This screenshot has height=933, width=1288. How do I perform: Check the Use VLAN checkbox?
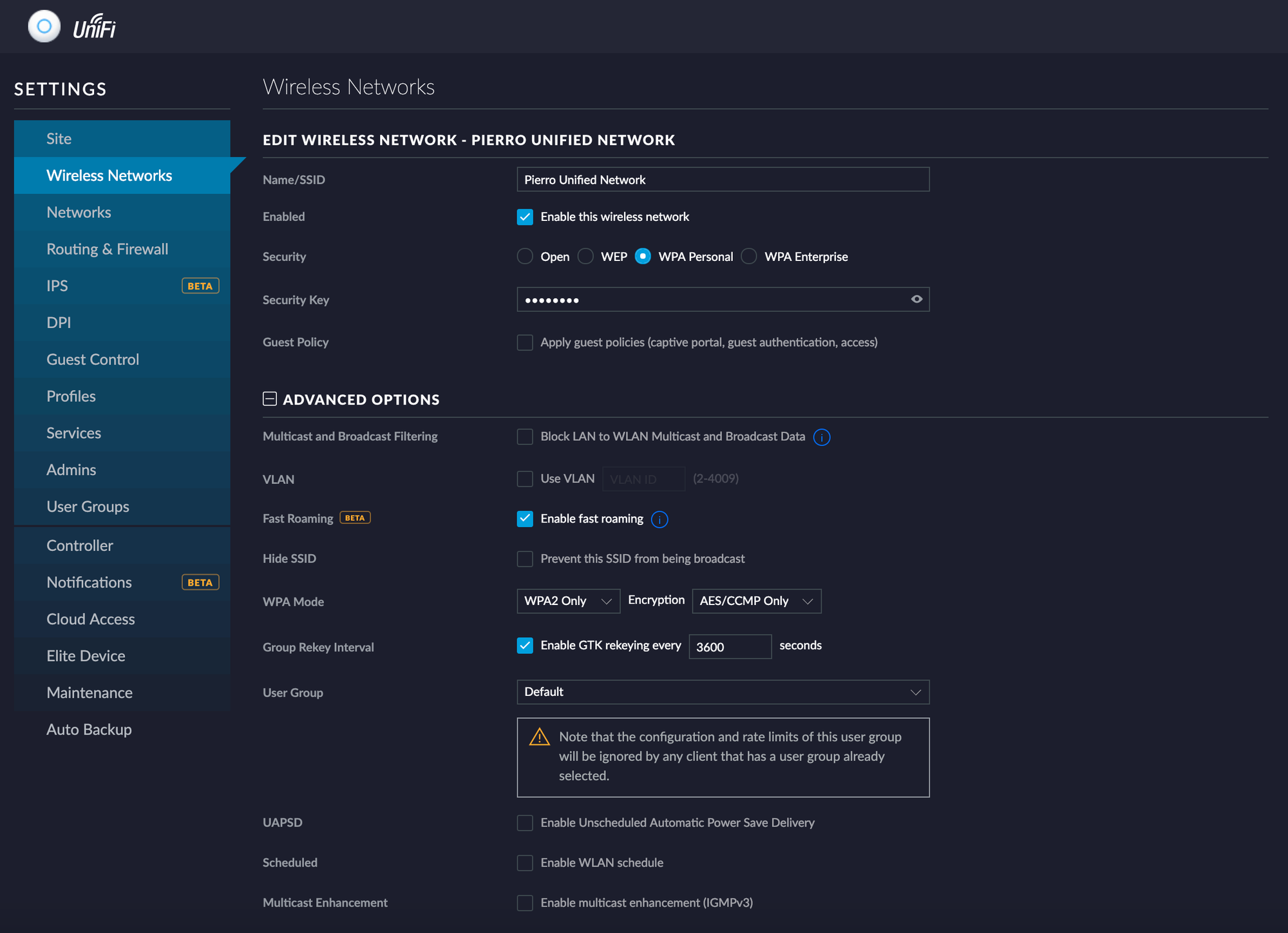525,479
